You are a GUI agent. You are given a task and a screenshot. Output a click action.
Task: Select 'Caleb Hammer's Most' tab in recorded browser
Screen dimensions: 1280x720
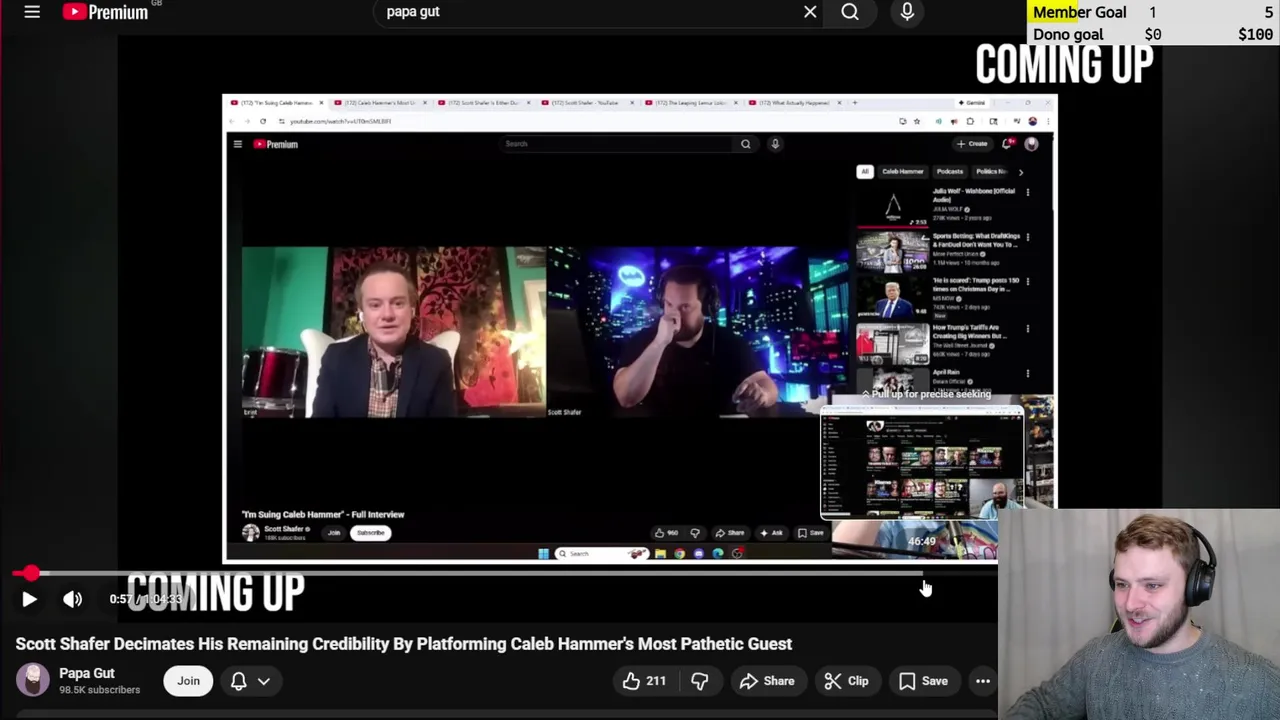[x=379, y=103]
